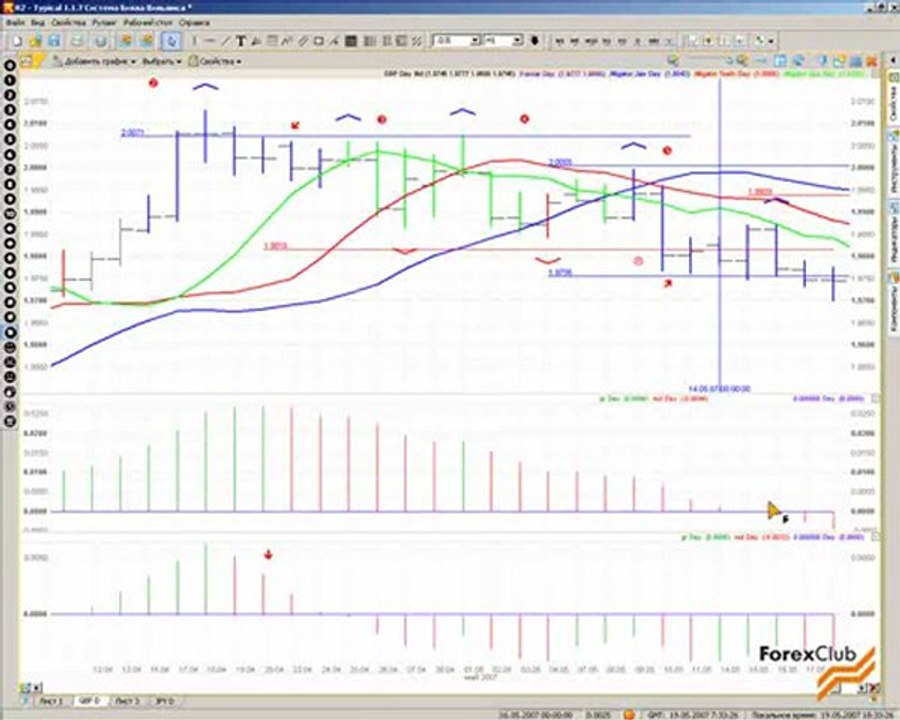The image size is (900, 720).
Task: Toggle the first indicator panel maximize box
Action: coord(875,398)
